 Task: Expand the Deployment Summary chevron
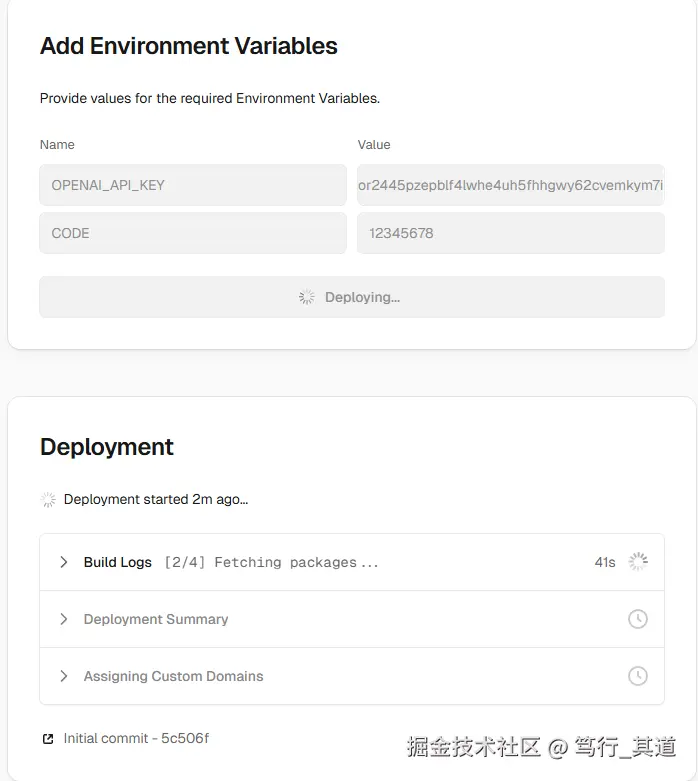(x=63, y=619)
